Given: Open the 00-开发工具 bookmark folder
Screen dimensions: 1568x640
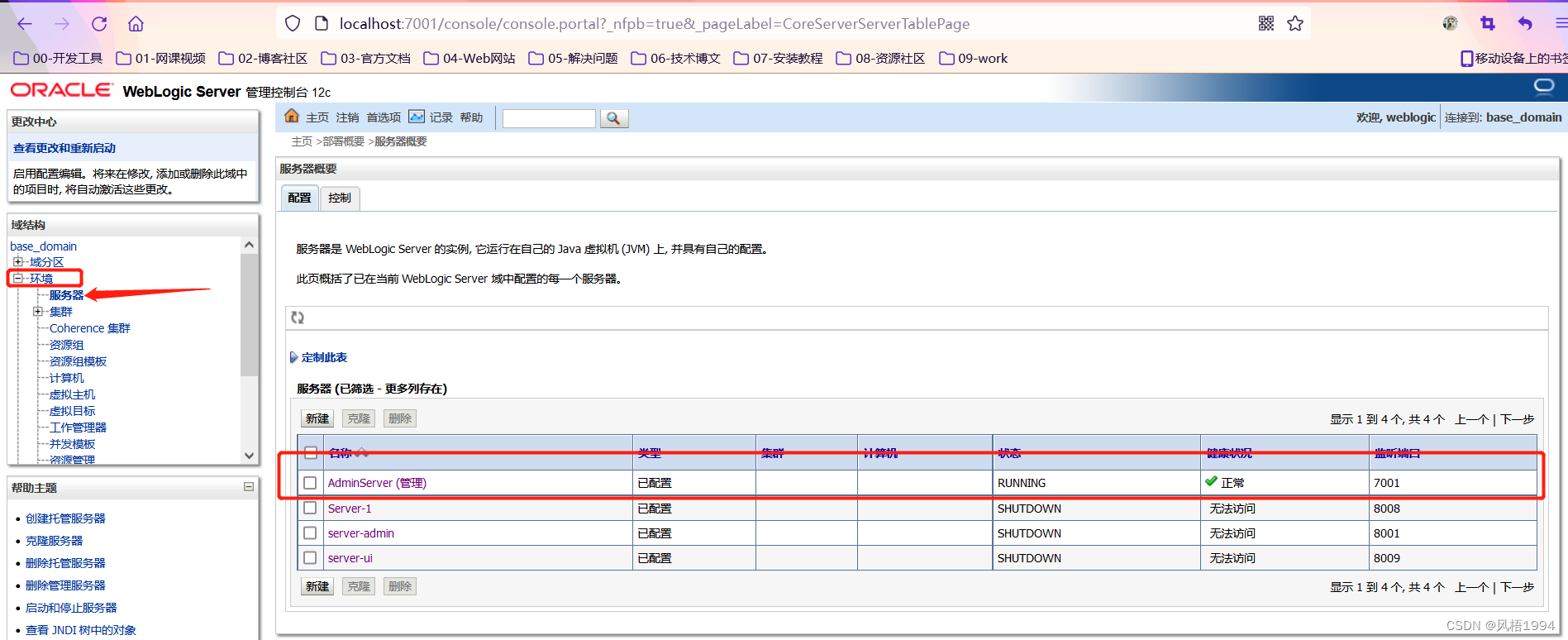Looking at the screenshot, I should pos(58,59).
